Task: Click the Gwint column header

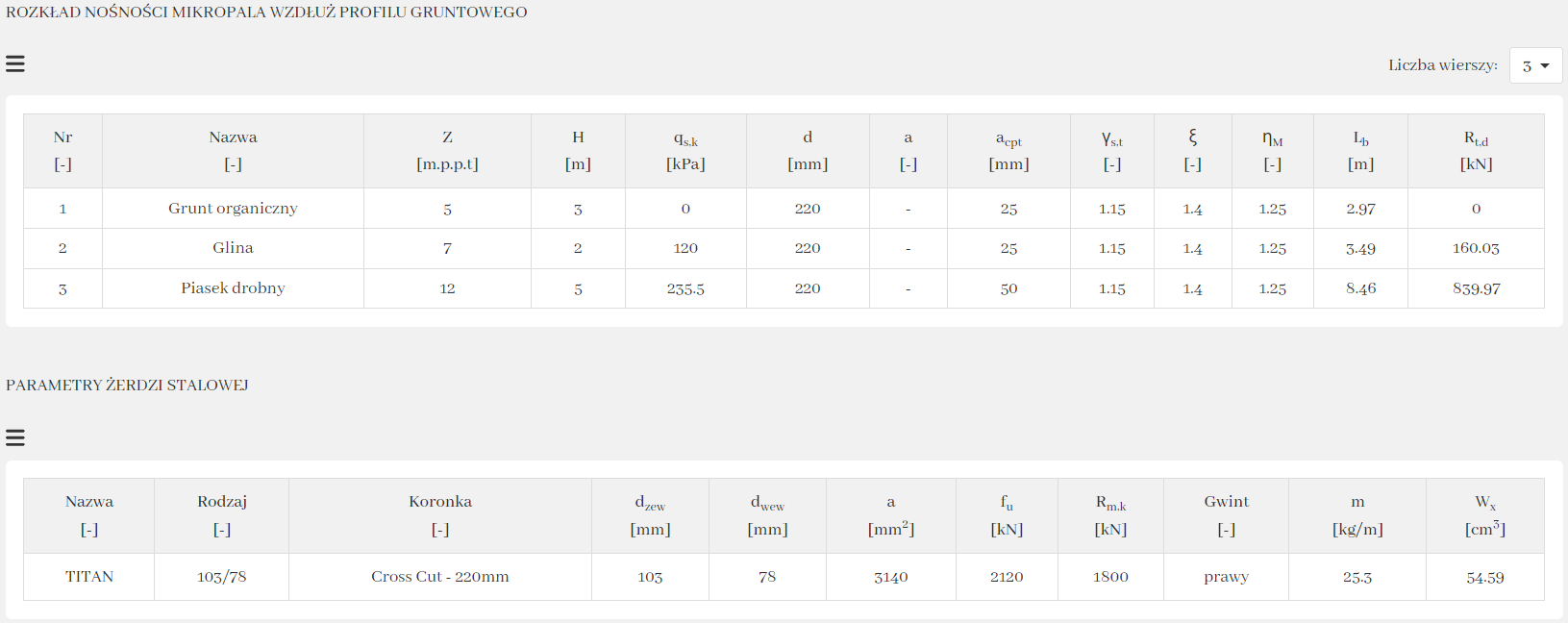Action: [x=1226, y=515]
